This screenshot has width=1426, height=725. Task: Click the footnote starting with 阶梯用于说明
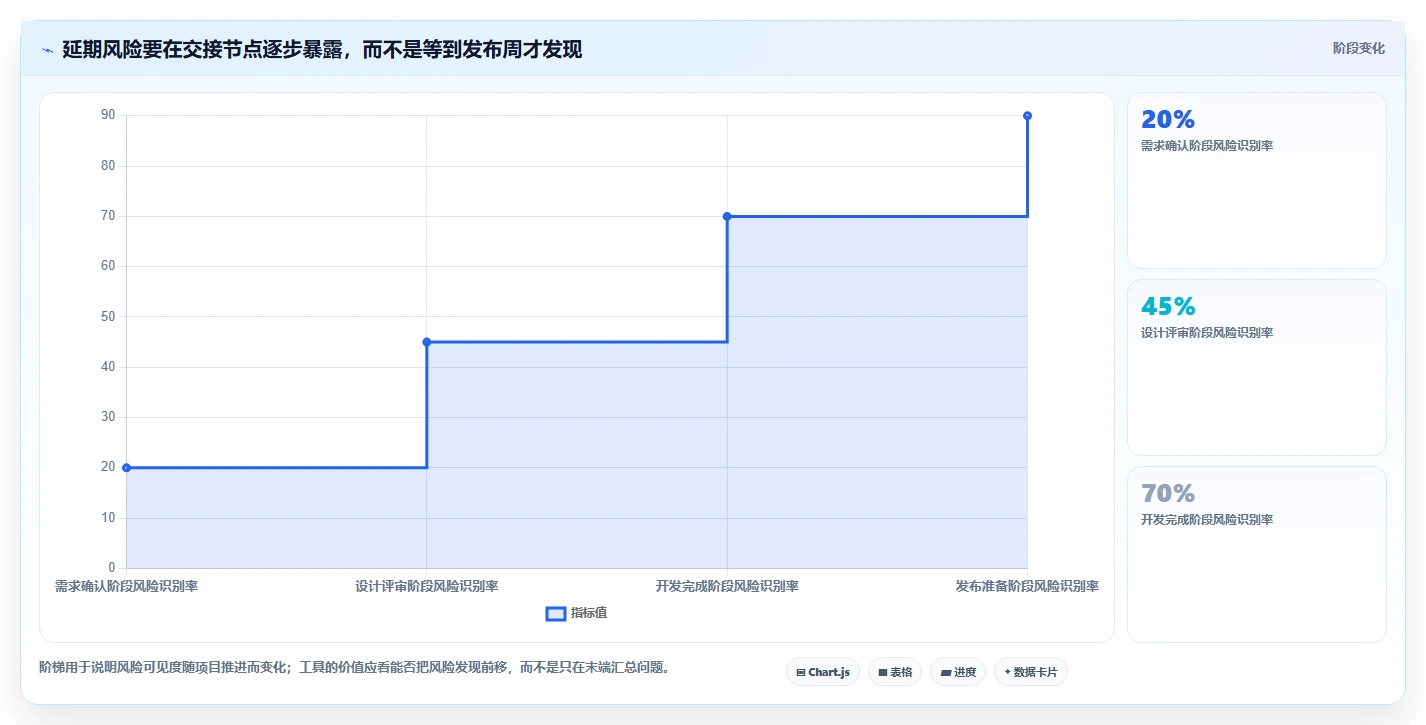354,667
